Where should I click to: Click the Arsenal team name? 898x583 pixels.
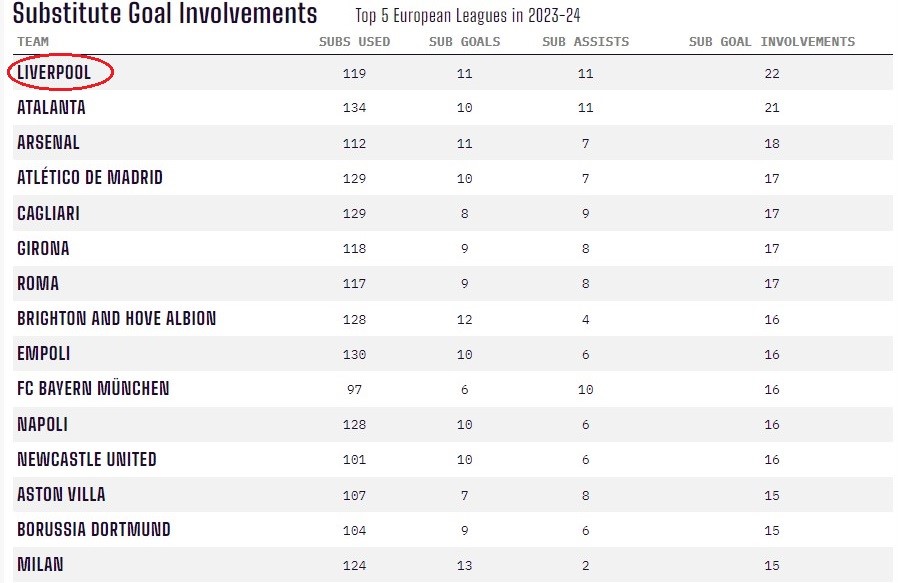tap(48, 143)
